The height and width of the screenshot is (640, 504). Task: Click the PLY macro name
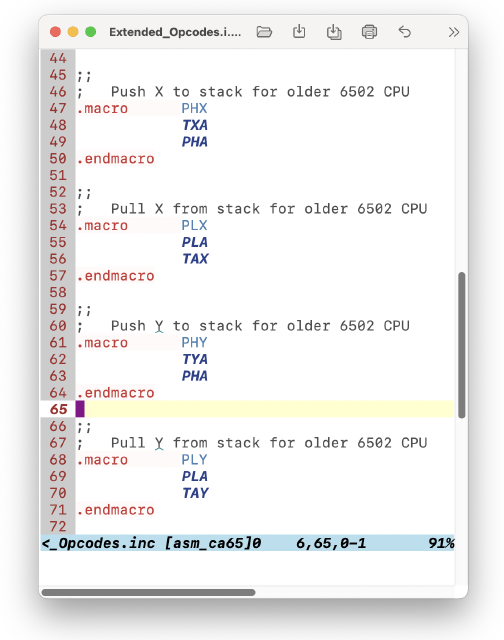[x=194, y=460]
